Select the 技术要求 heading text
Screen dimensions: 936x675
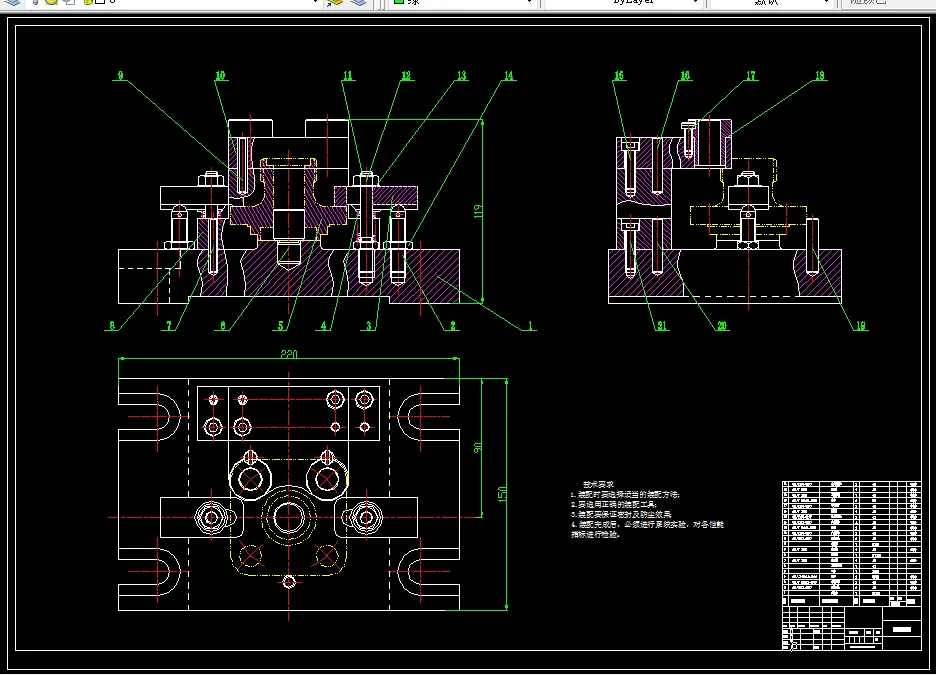pyautogui.click(x=599, y=485)
